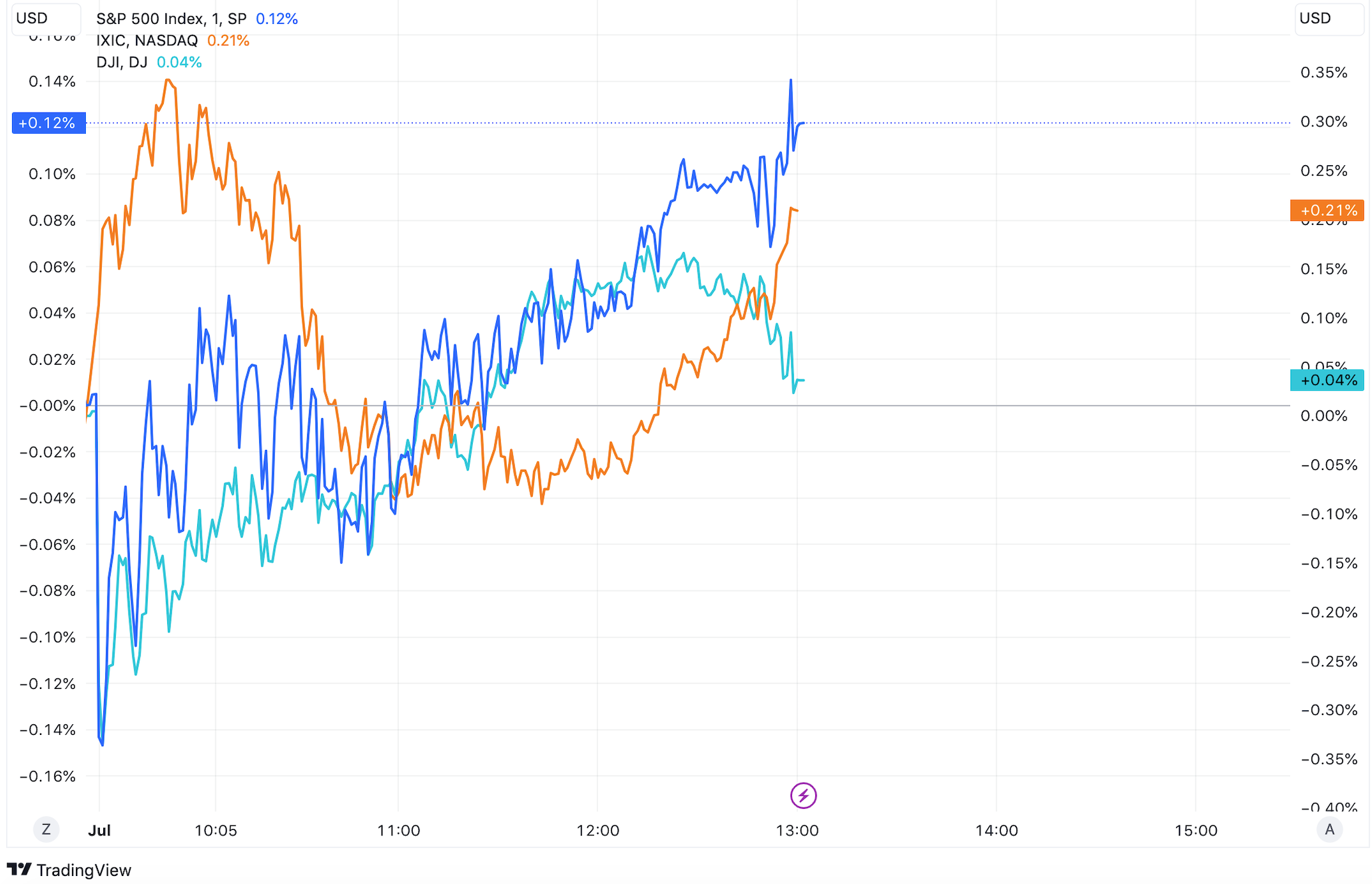Click the purple lightning event marker
The image size is (1372, 884).
pyautogui.click(x=803, y=795)
